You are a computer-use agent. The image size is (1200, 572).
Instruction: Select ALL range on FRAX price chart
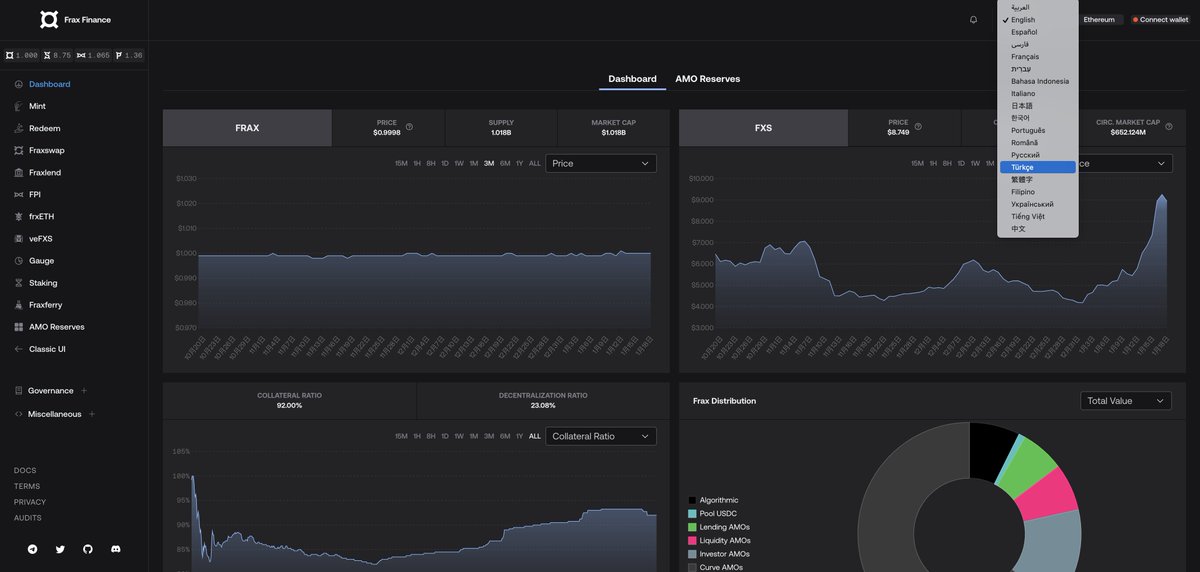[535, 163]
